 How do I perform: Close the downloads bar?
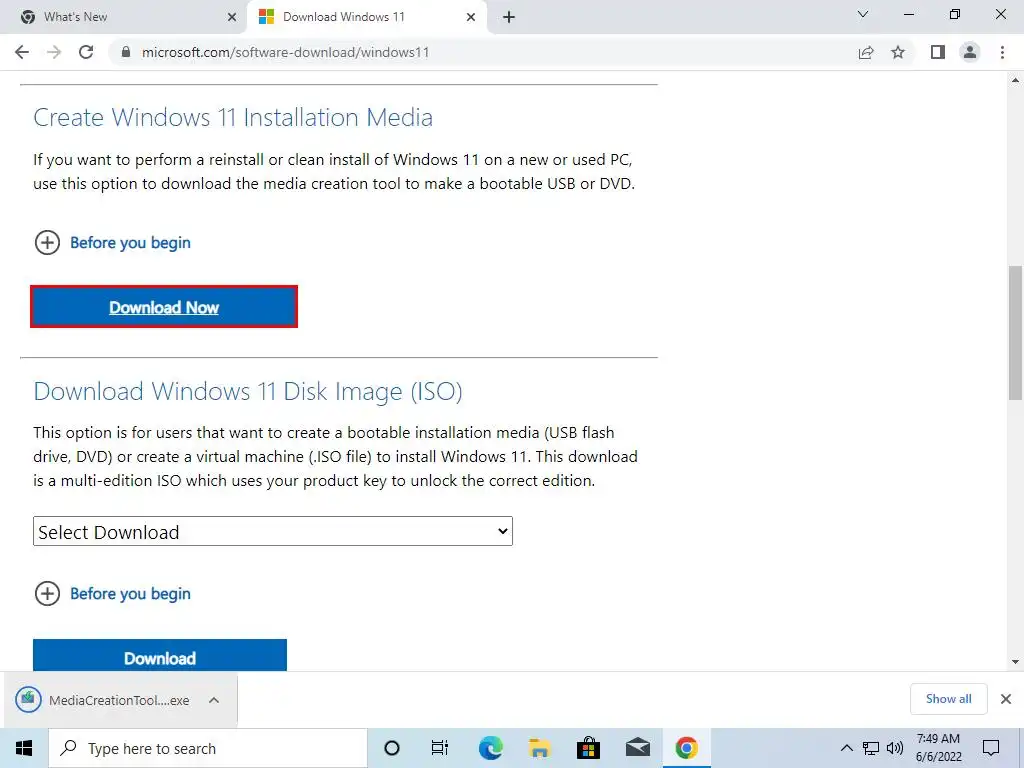pyautogui.click(x=1006, y=699)
